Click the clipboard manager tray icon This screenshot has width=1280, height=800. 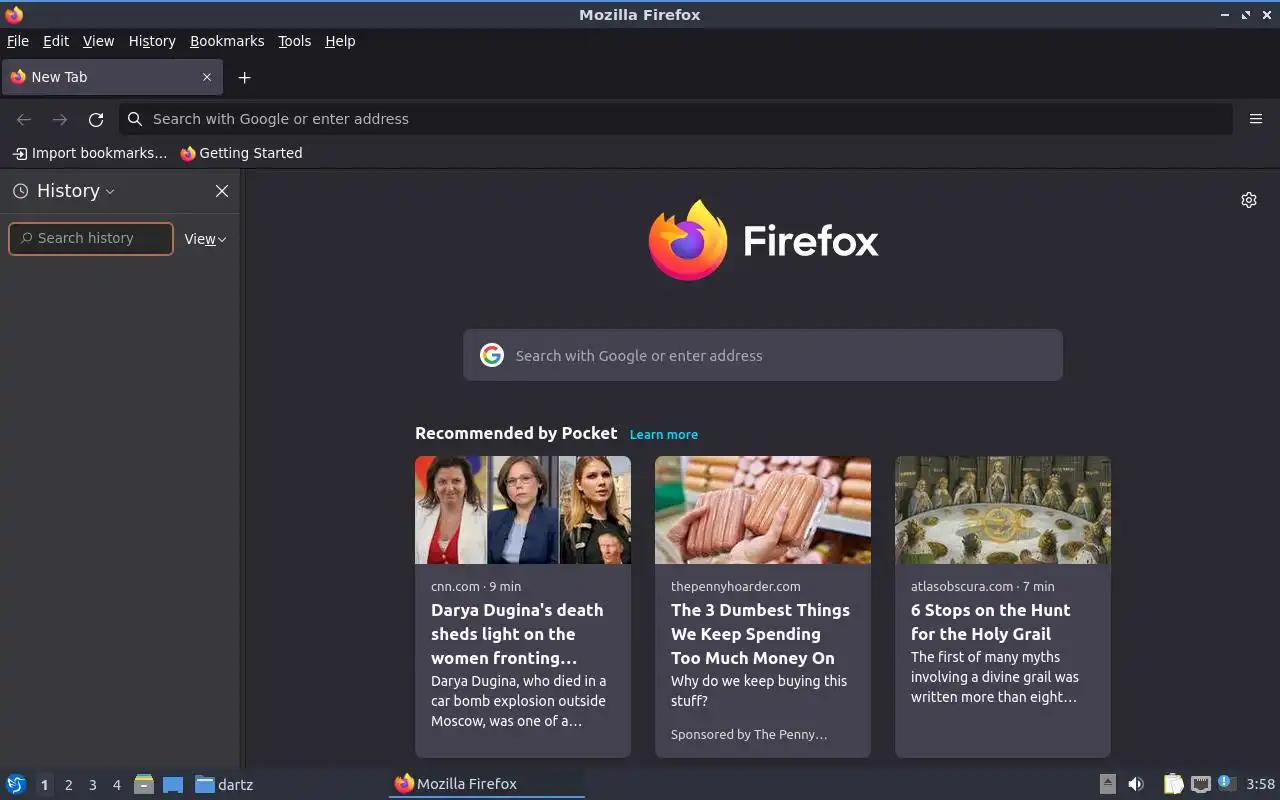[1174, 784]
